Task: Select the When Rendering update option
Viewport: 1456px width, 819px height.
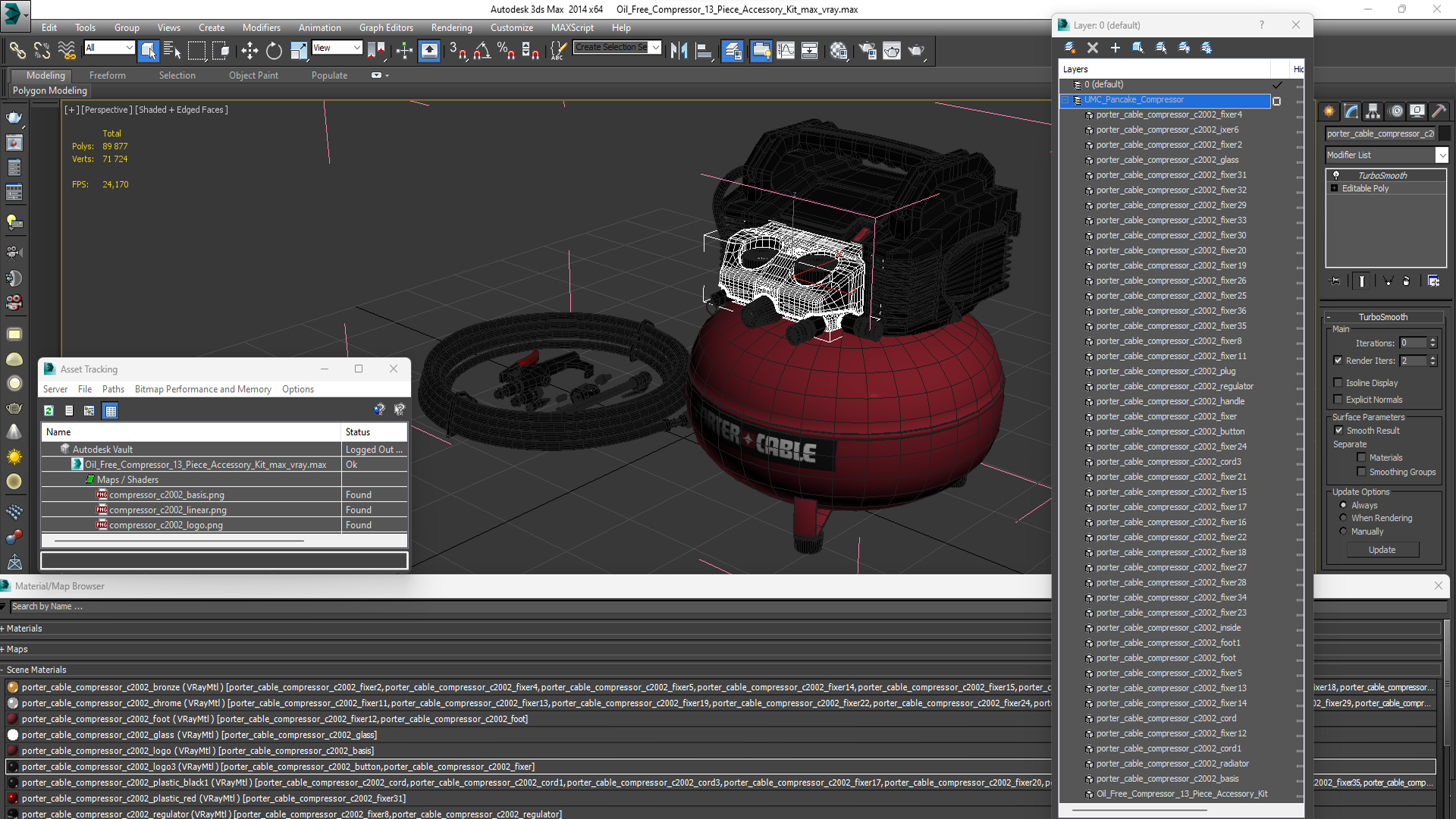Action: [x=1343, y=518]
